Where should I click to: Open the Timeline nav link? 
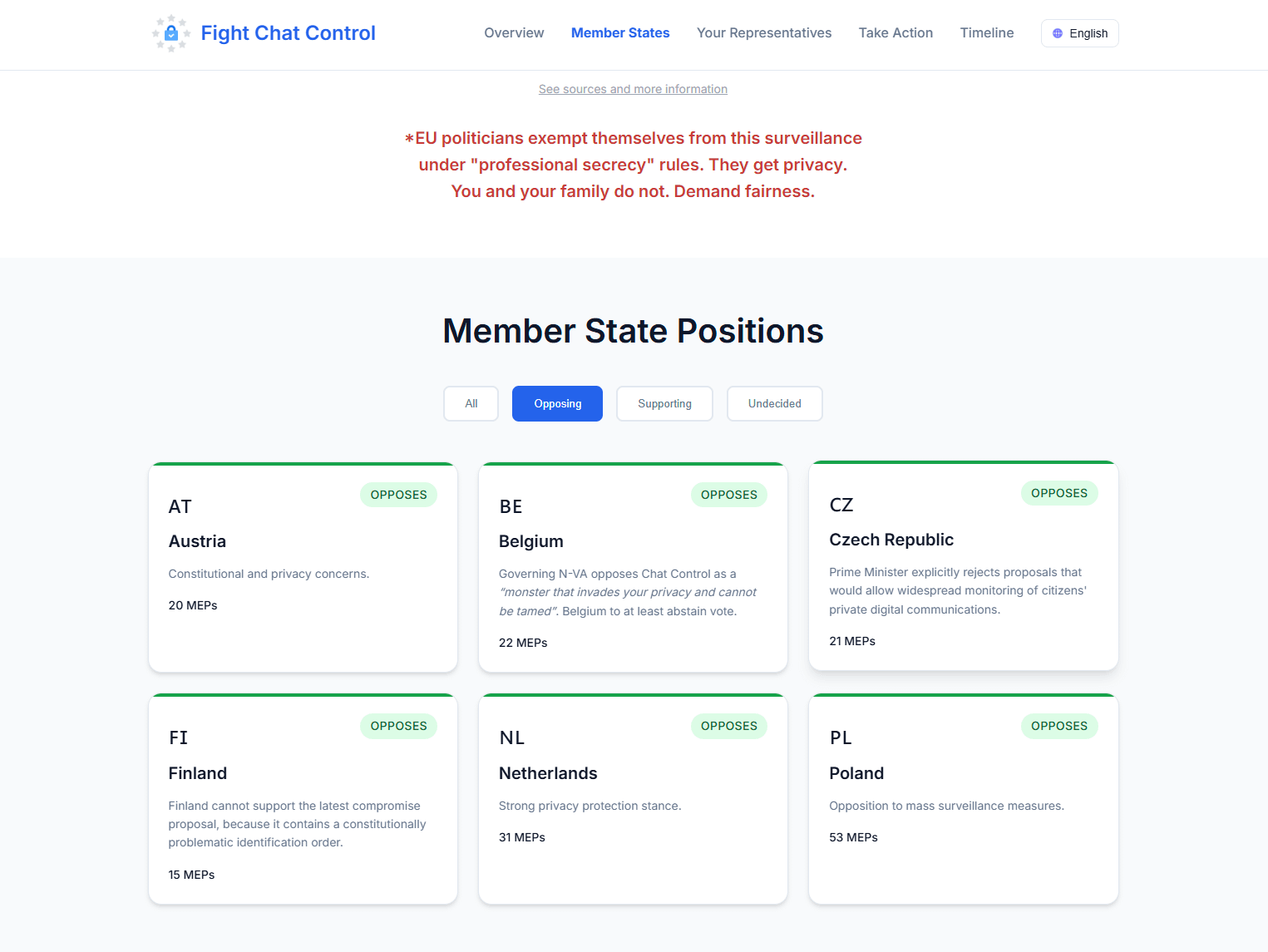[987, 33]
